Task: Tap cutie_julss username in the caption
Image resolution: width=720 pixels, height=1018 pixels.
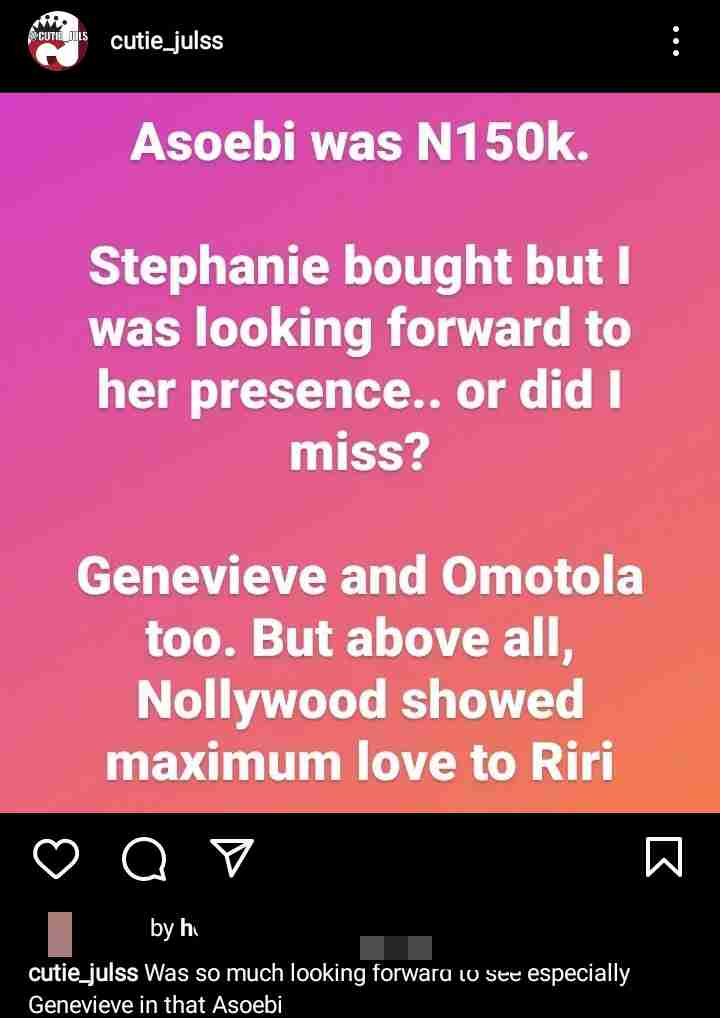Action: coord(83,974)
